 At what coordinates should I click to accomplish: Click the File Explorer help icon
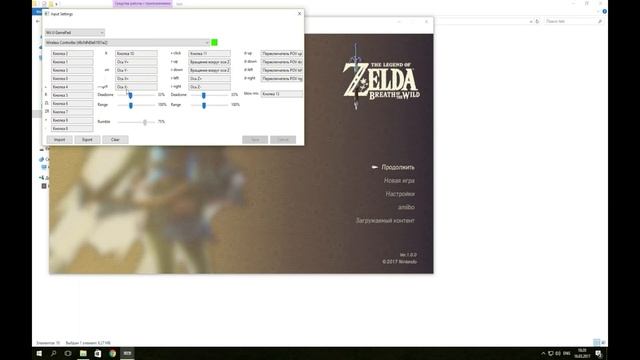(604, 11)
